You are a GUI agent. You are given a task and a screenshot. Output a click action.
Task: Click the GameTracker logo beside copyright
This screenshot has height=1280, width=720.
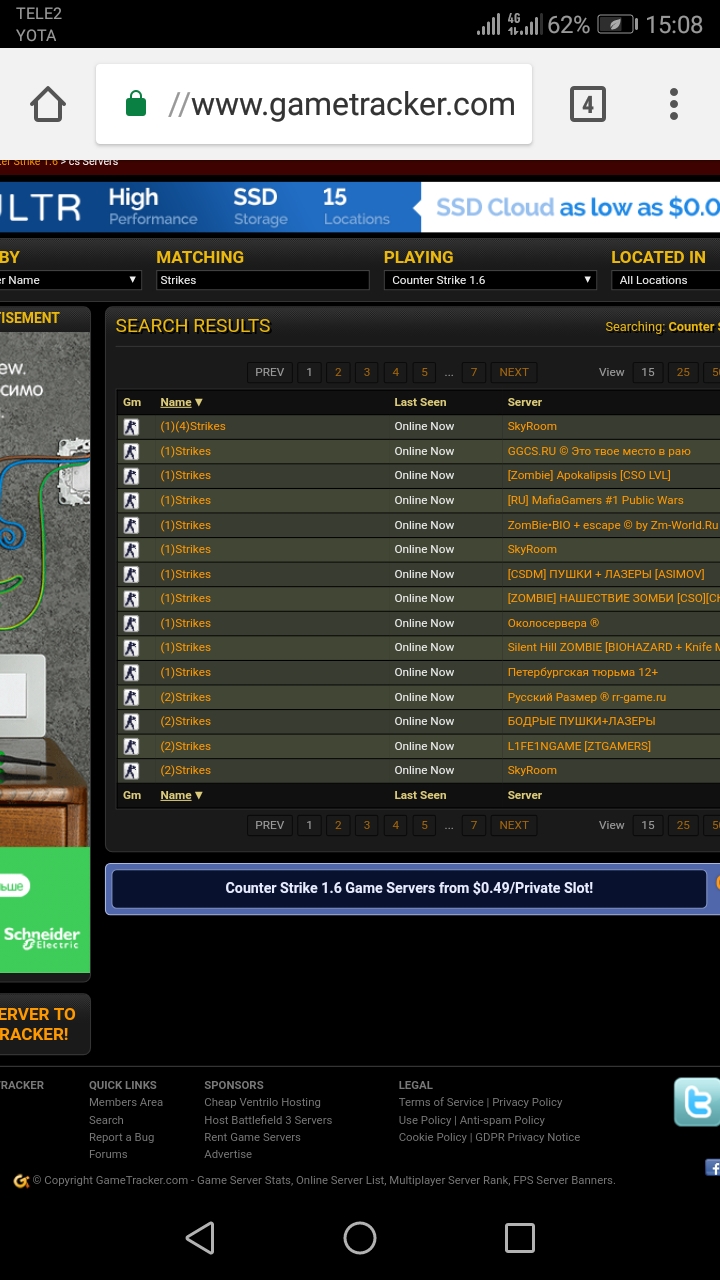pyautogui.click(x=21, y=1181)
